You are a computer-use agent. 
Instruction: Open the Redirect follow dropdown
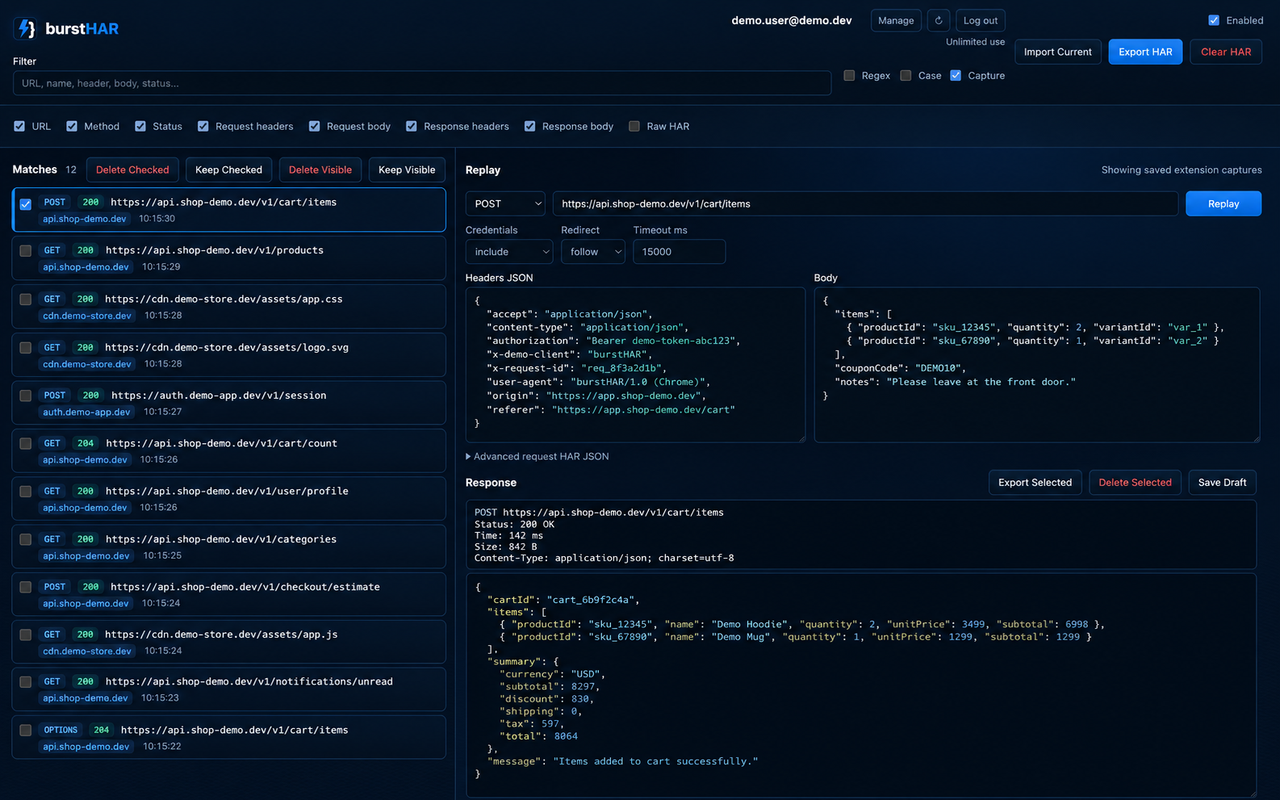(x=592, y=252)
